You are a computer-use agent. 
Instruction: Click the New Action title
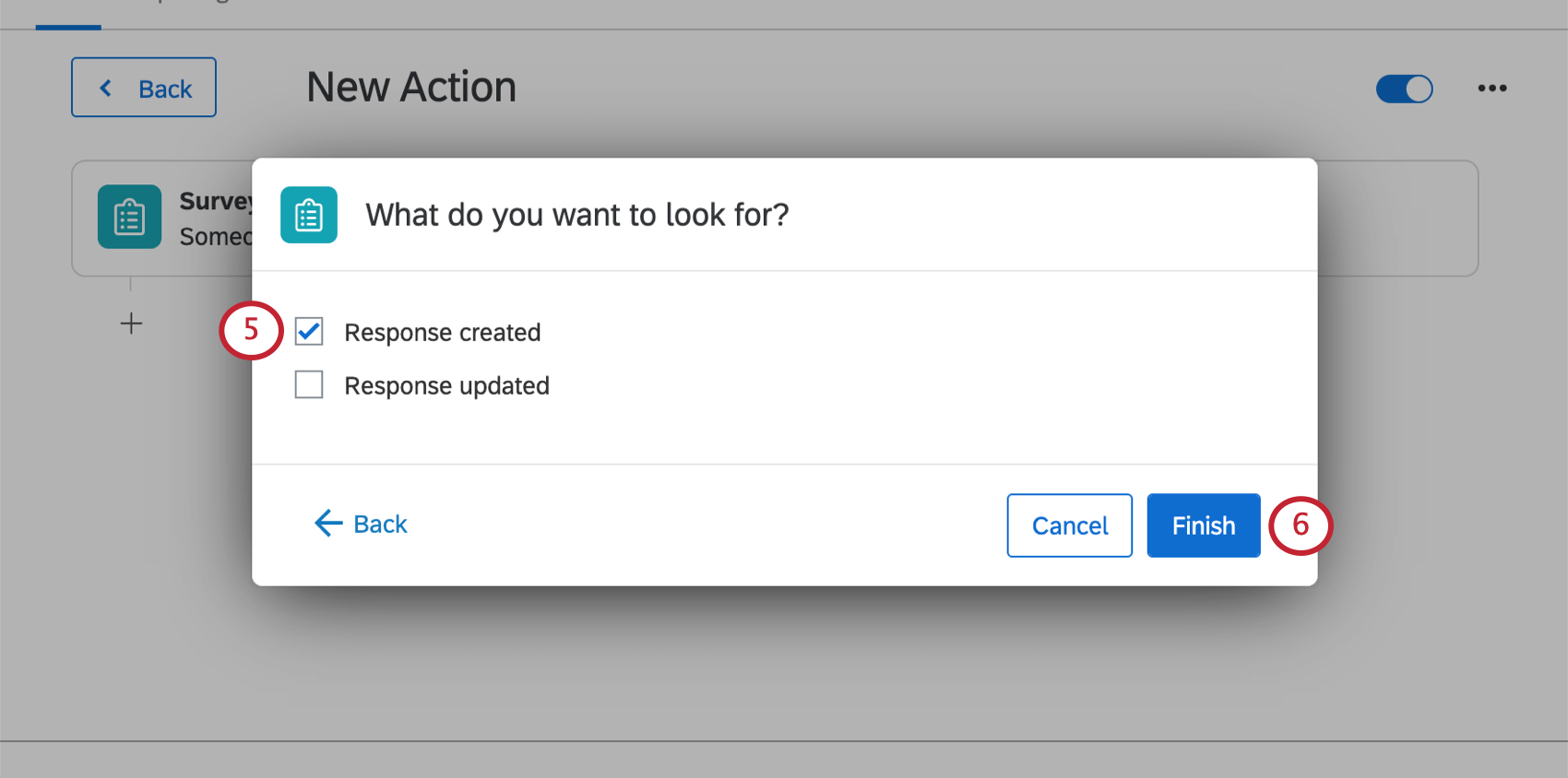[411, 88]
